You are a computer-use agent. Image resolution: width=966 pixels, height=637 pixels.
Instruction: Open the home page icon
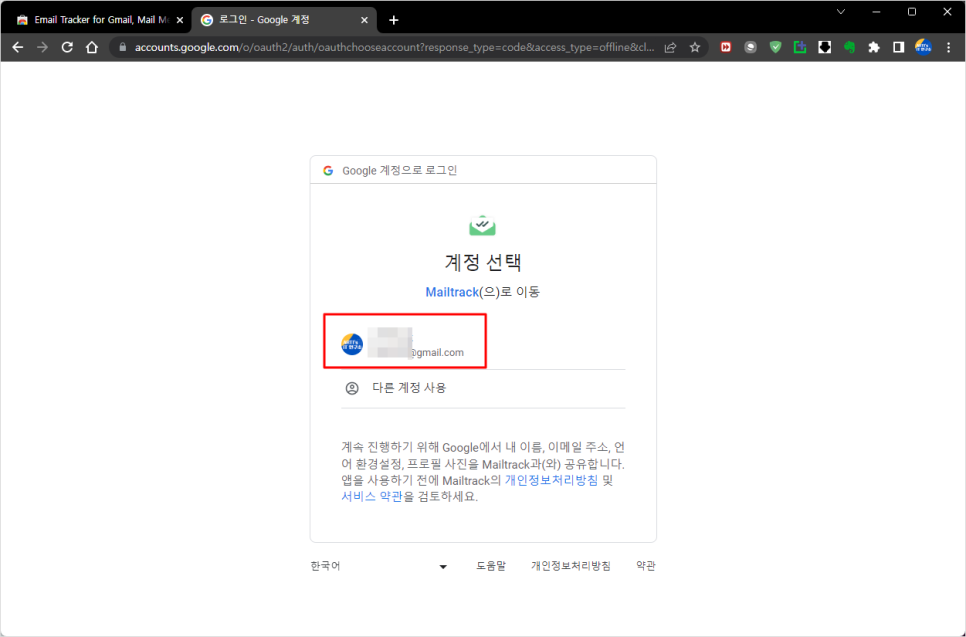point(92,47)
